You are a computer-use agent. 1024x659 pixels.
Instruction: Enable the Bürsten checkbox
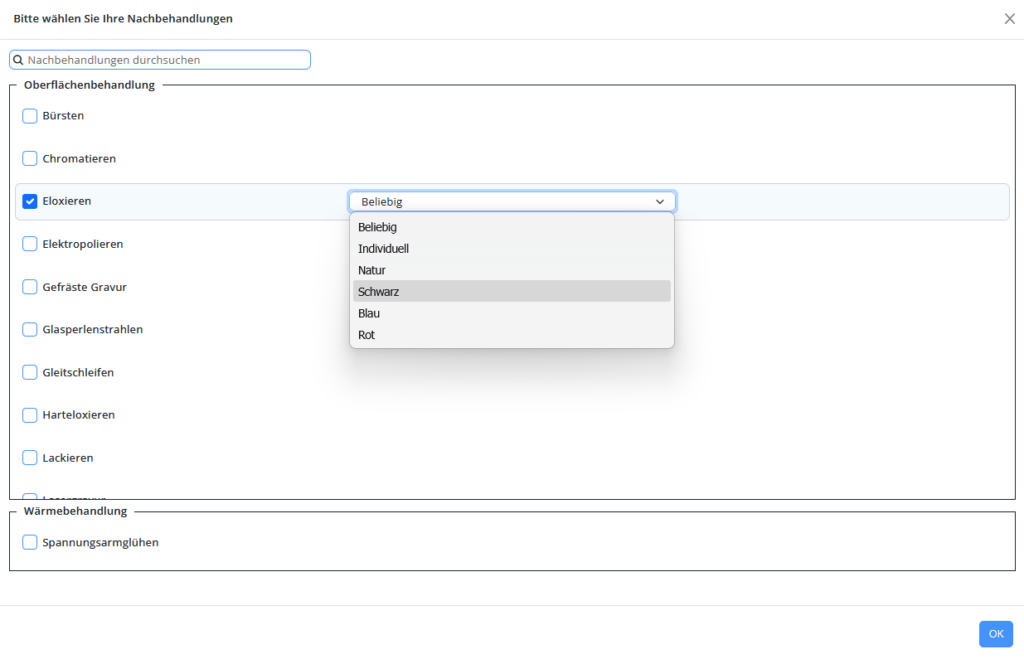point(30,116)
